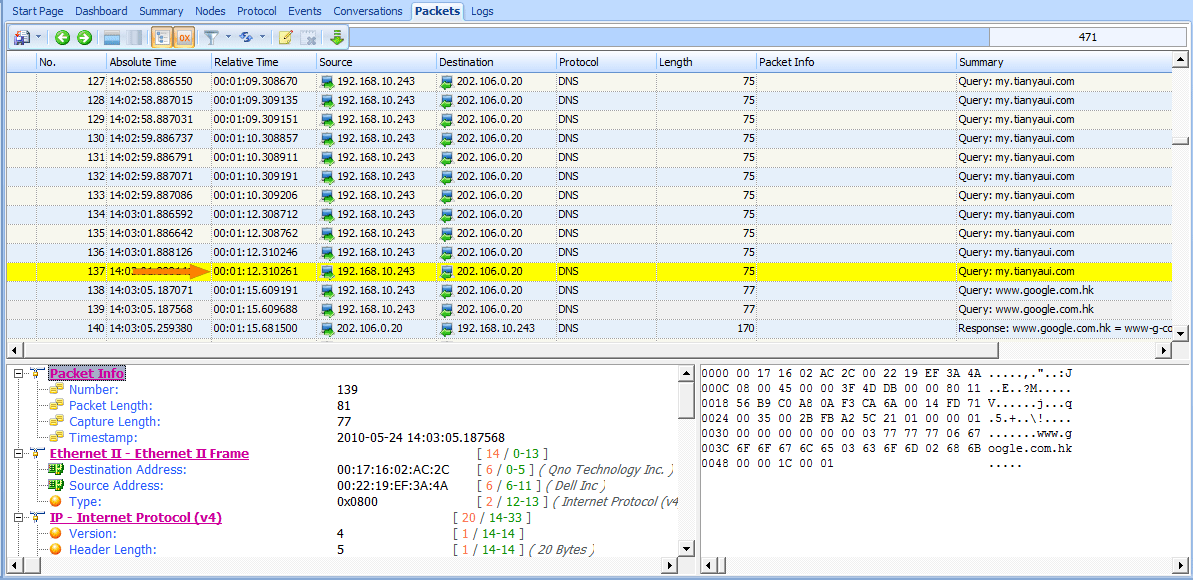Open the refresh dropdown arrow
Viewport: 1193px width, 580px height.
click(x=262, y=37)
